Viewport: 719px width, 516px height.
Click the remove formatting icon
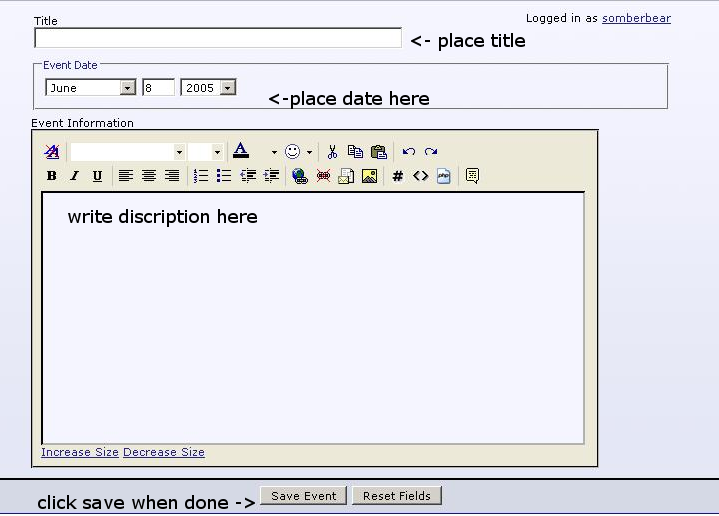pyautogui.click(x=52, y=152)
